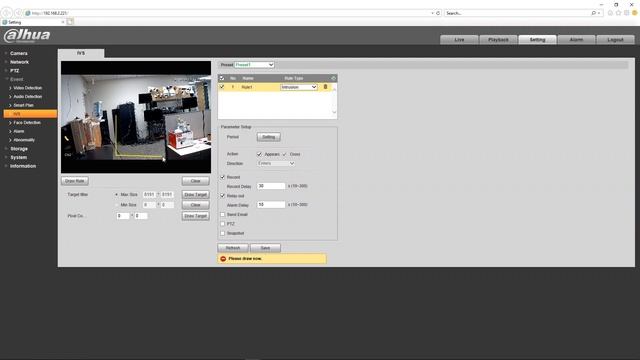640x360 pixels.
Task: Clear the Min Size target
Action: [196, 205]
